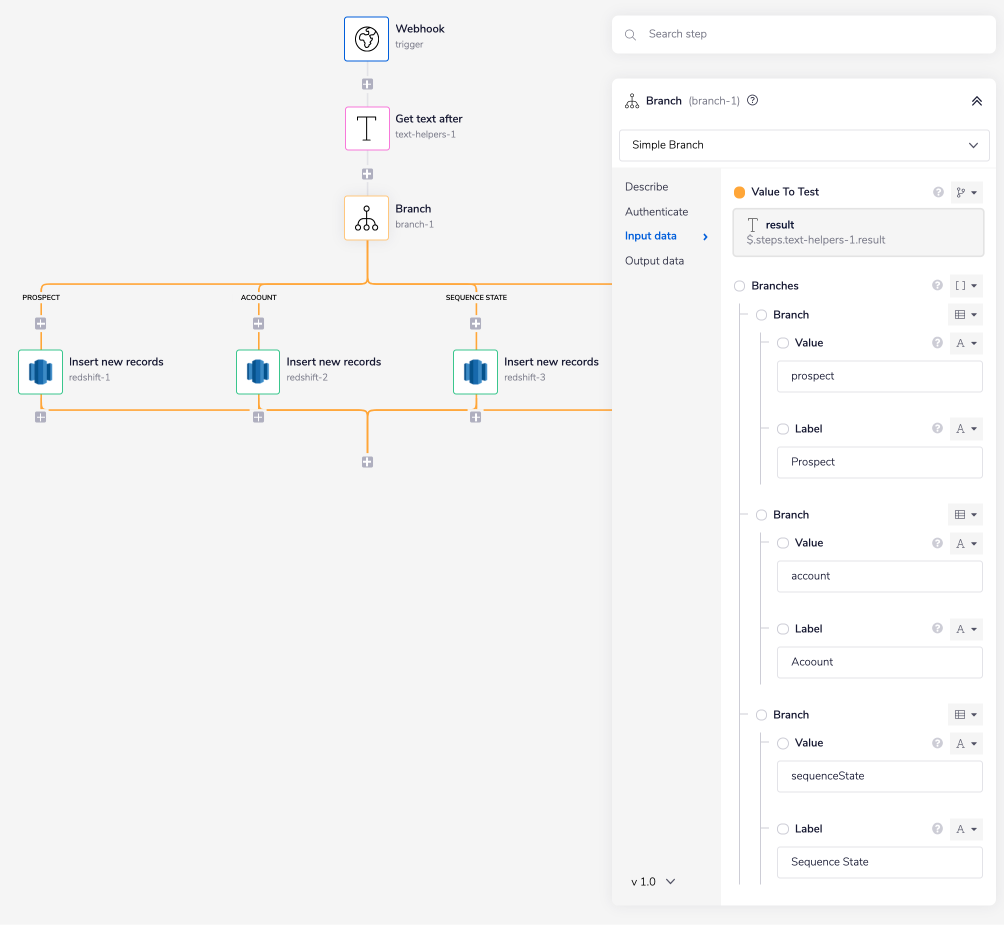Screen dimensions: 1004x925
Task: Click the Branch node icon on canvas
Action: [x=366, y=218]
